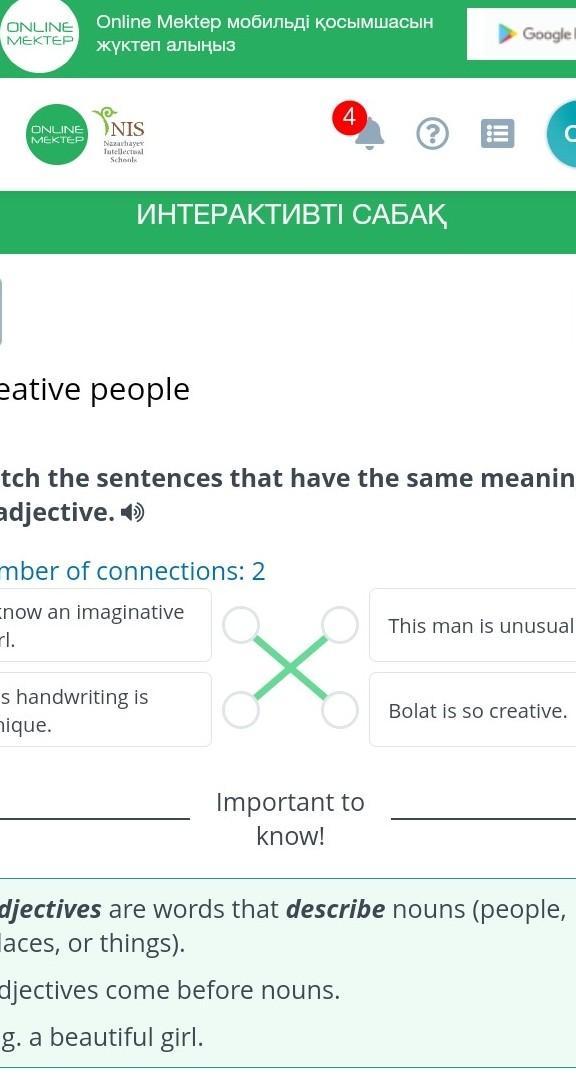The image size is (576, 1080).
Task: Click the Google Play download button
Action: tap(522, 34)
